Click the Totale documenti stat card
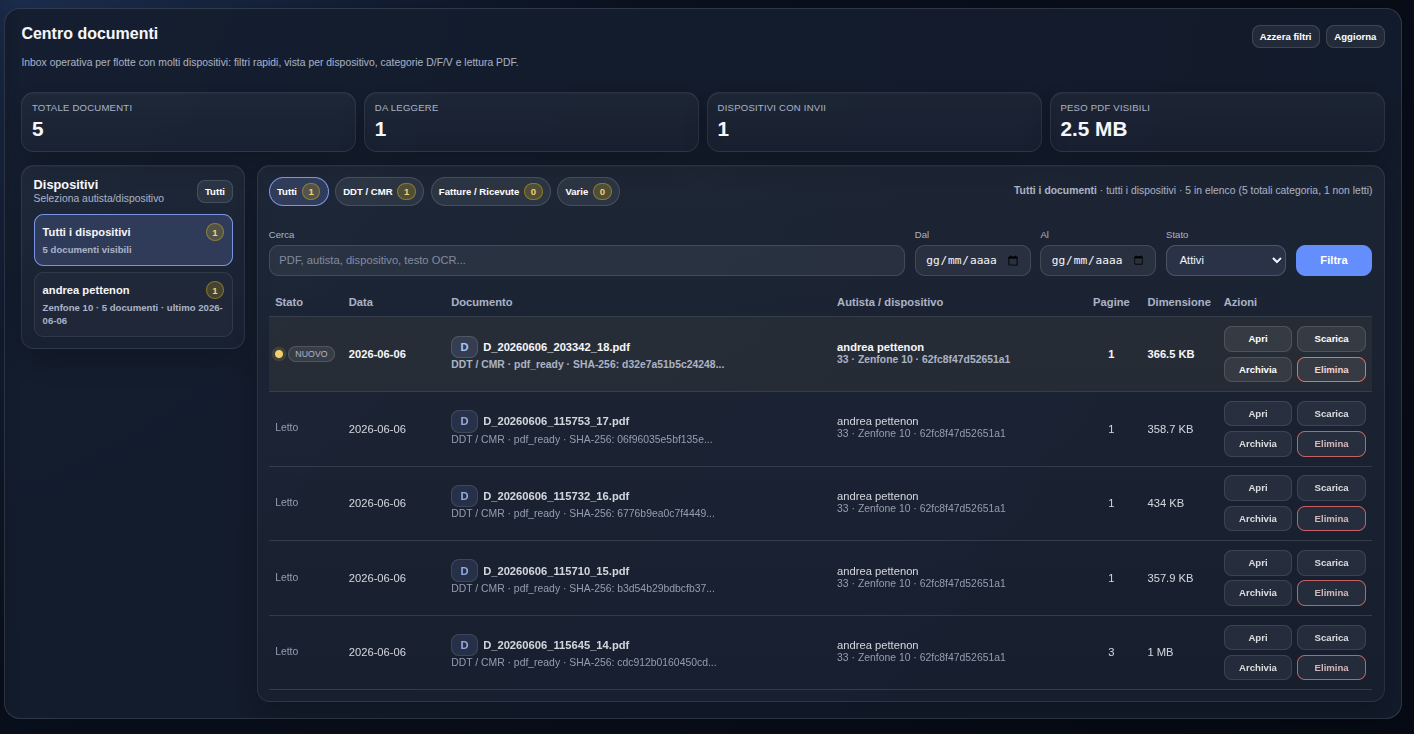 click(x=188, y=122)
